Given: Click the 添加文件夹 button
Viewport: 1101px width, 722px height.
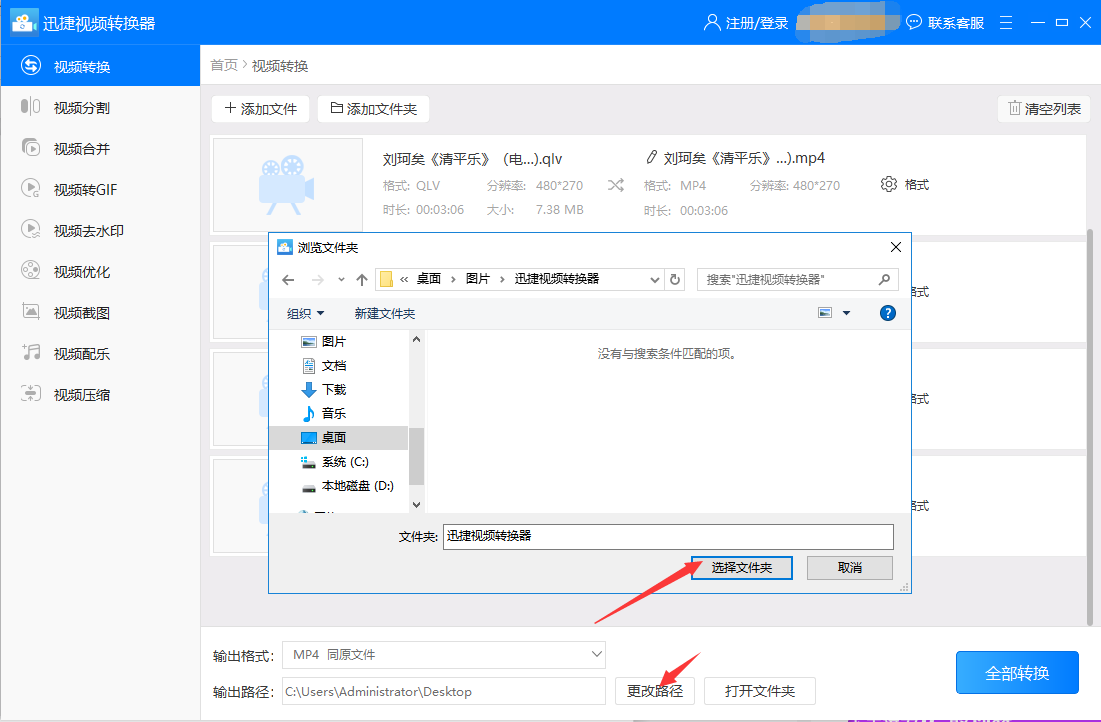Looking at the screenshot, I should click(374, 109).
